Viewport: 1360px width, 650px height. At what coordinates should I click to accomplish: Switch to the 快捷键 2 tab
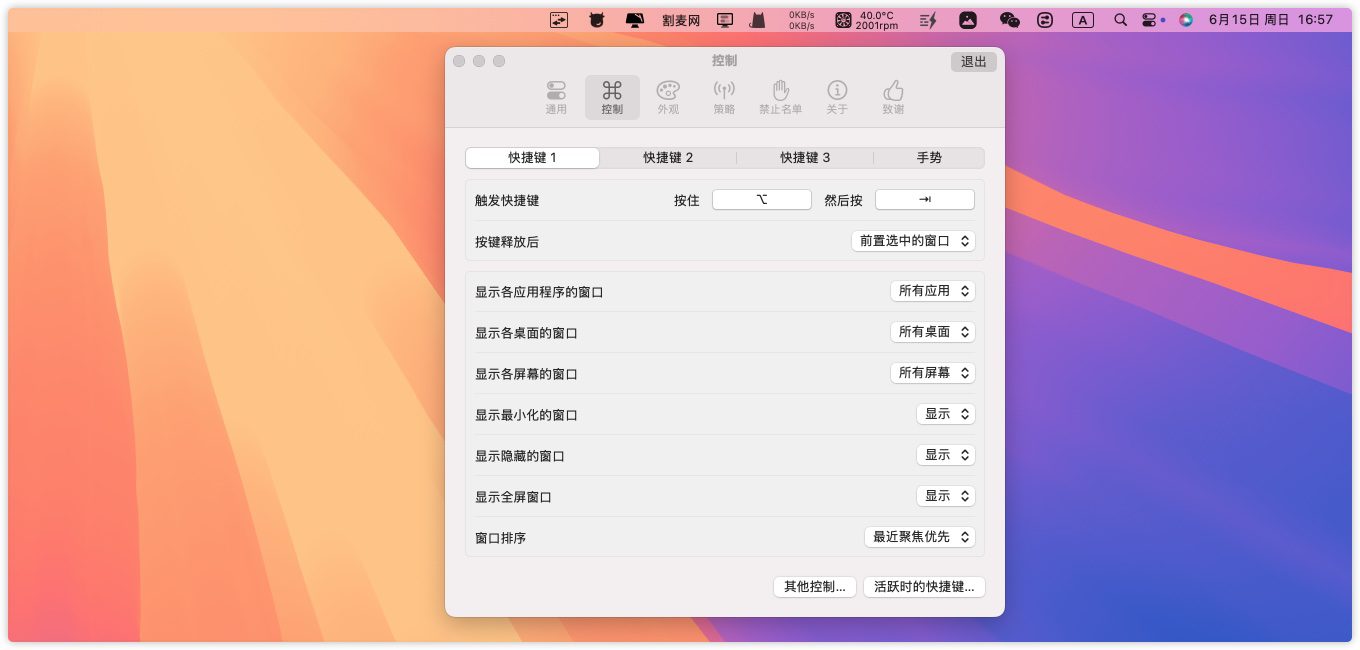click(668, 158)
